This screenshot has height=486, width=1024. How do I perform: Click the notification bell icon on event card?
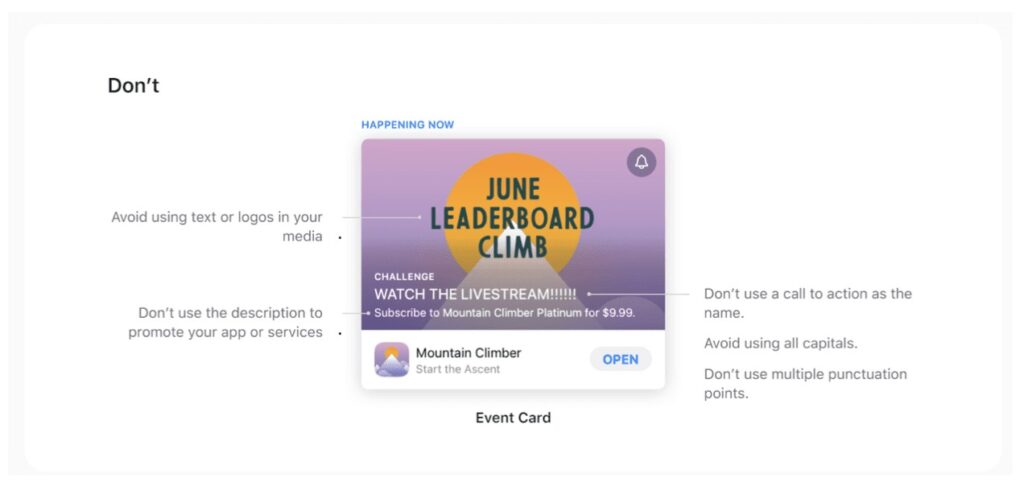click(x=641, y=162)
